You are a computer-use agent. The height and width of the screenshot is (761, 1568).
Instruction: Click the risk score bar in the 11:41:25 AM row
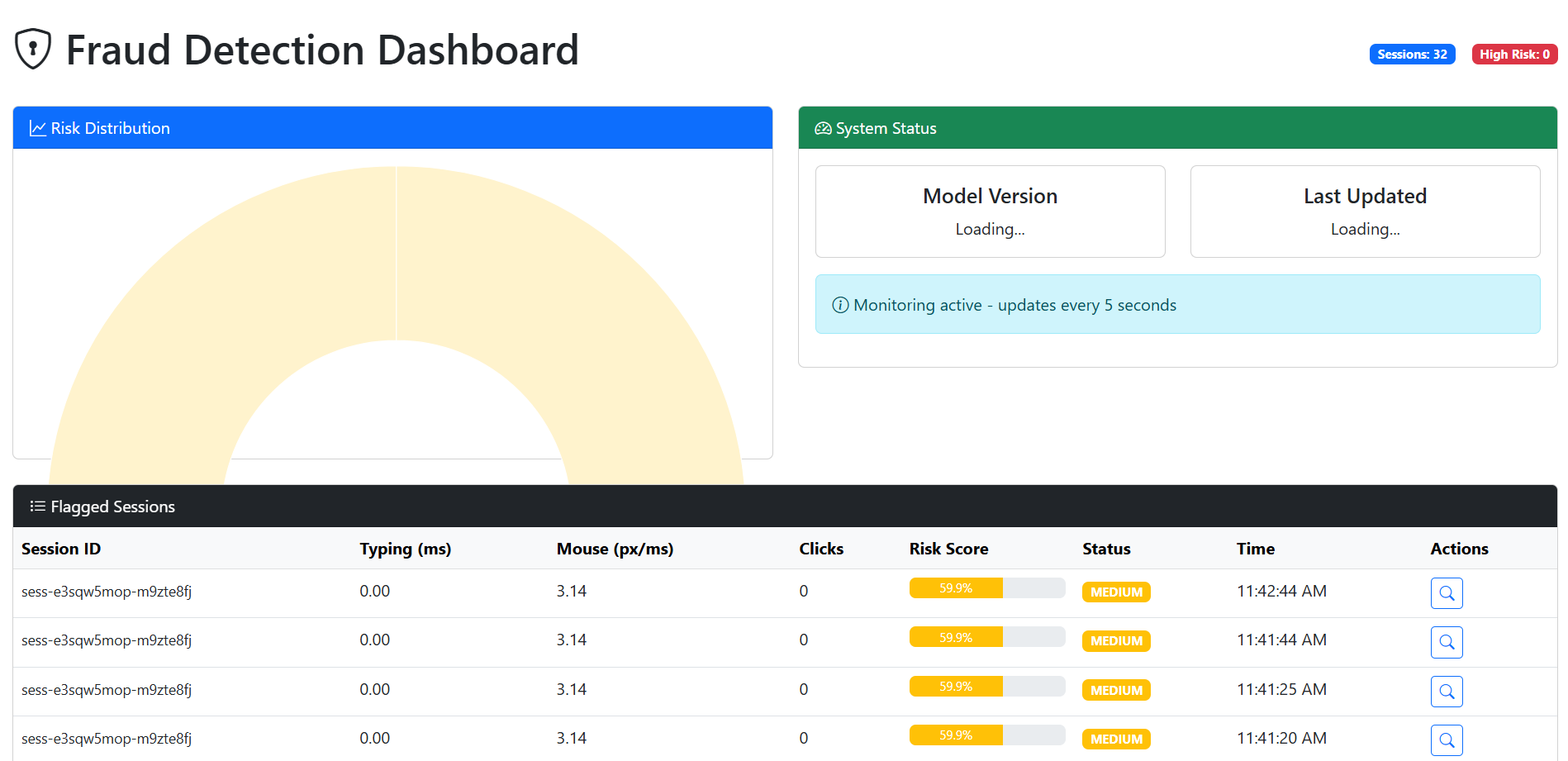click(x=987, y=687)
